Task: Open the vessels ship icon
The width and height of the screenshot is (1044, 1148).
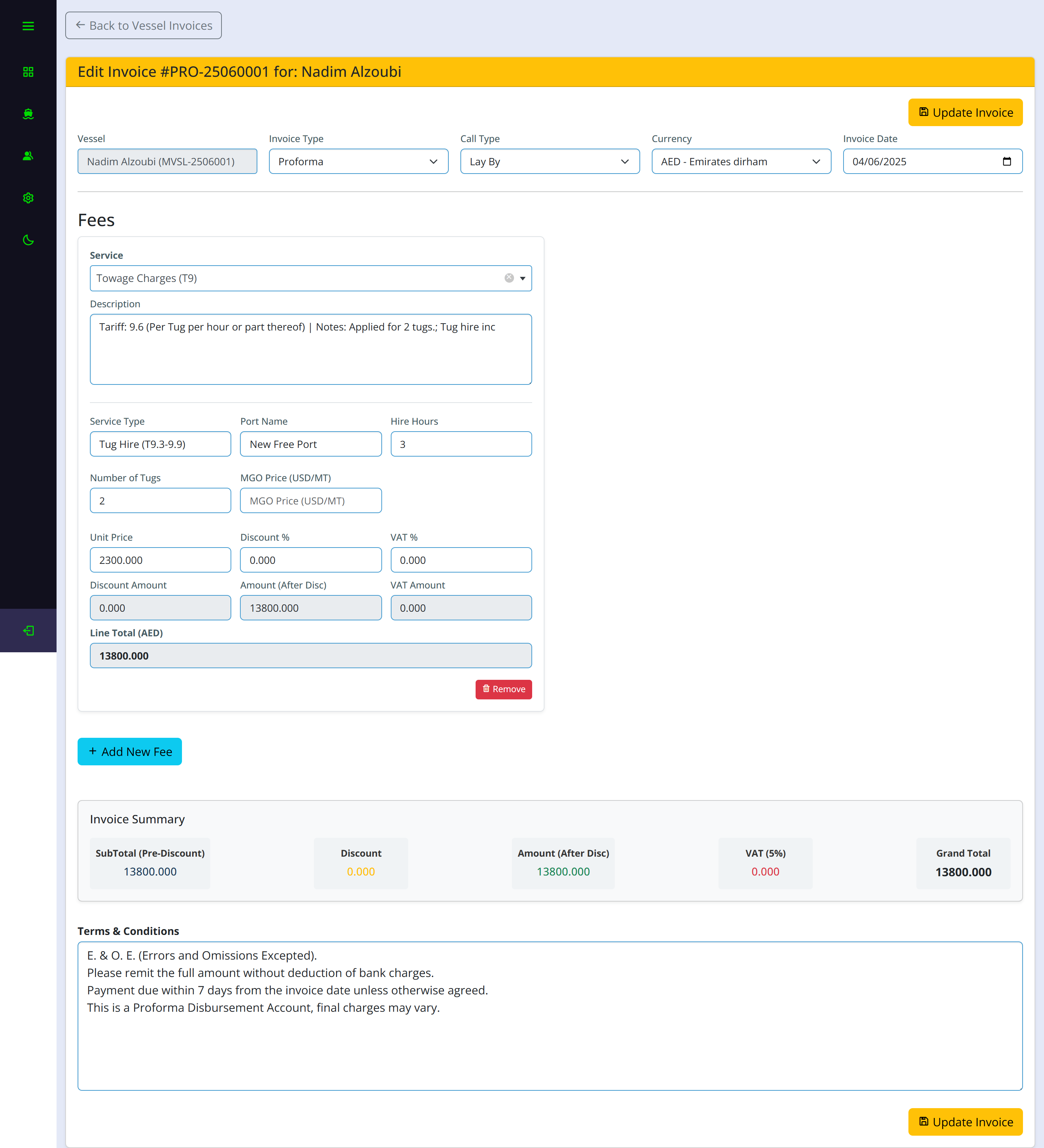Action: click(x=28, y=114)
